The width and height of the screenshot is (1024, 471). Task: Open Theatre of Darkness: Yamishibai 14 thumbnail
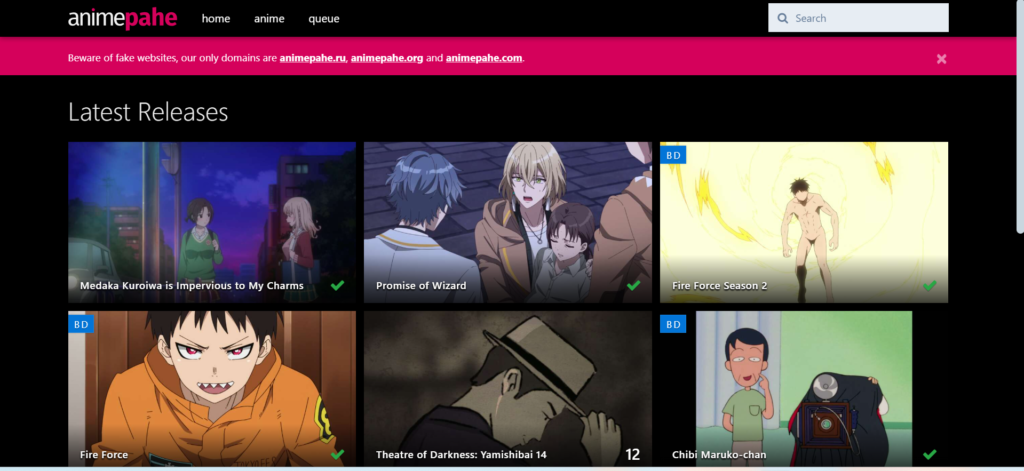507,388
